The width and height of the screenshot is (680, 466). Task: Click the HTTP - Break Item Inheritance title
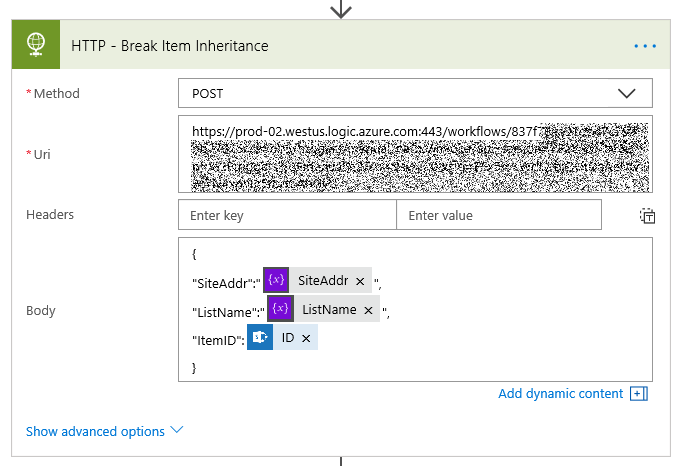[170, 46]
